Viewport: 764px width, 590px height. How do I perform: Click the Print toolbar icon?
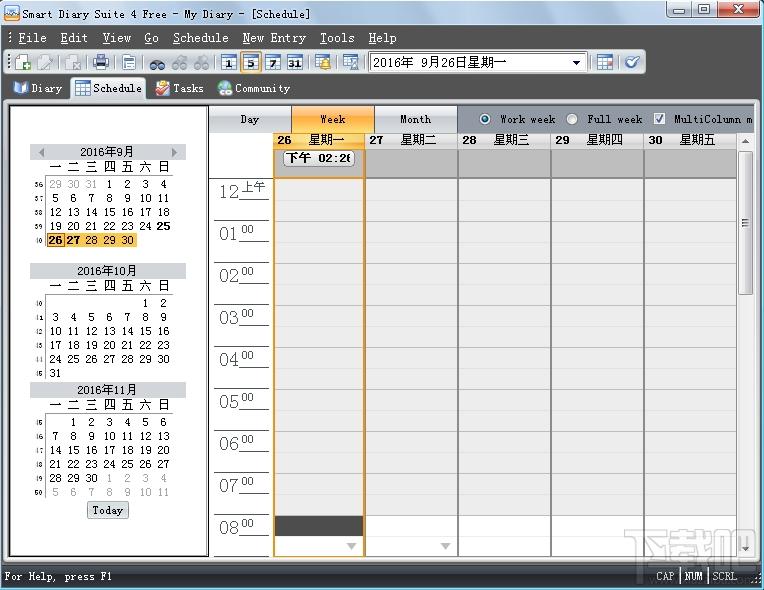(x=101, y=62)
